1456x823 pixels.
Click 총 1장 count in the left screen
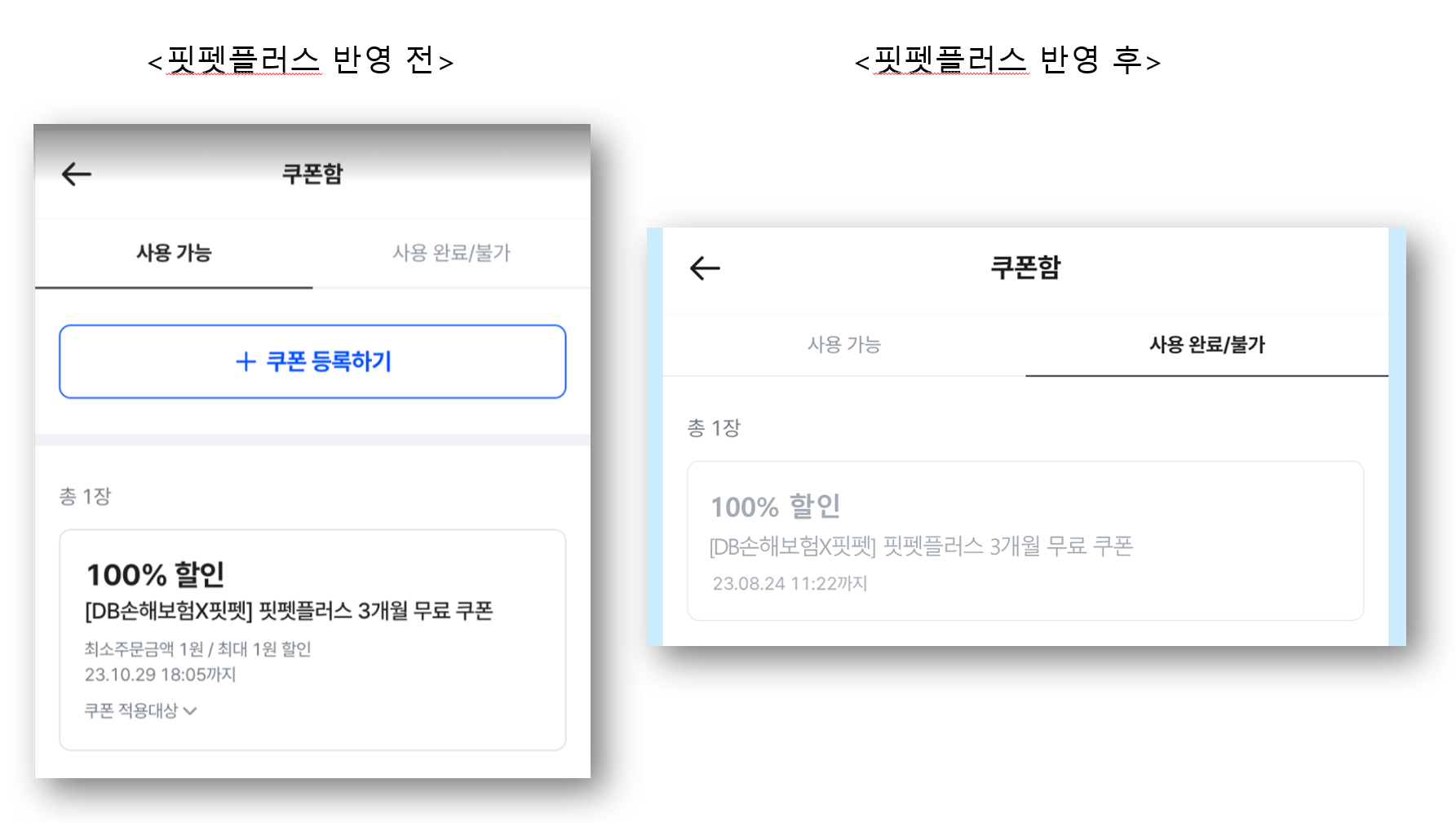[x=85, y=496]
